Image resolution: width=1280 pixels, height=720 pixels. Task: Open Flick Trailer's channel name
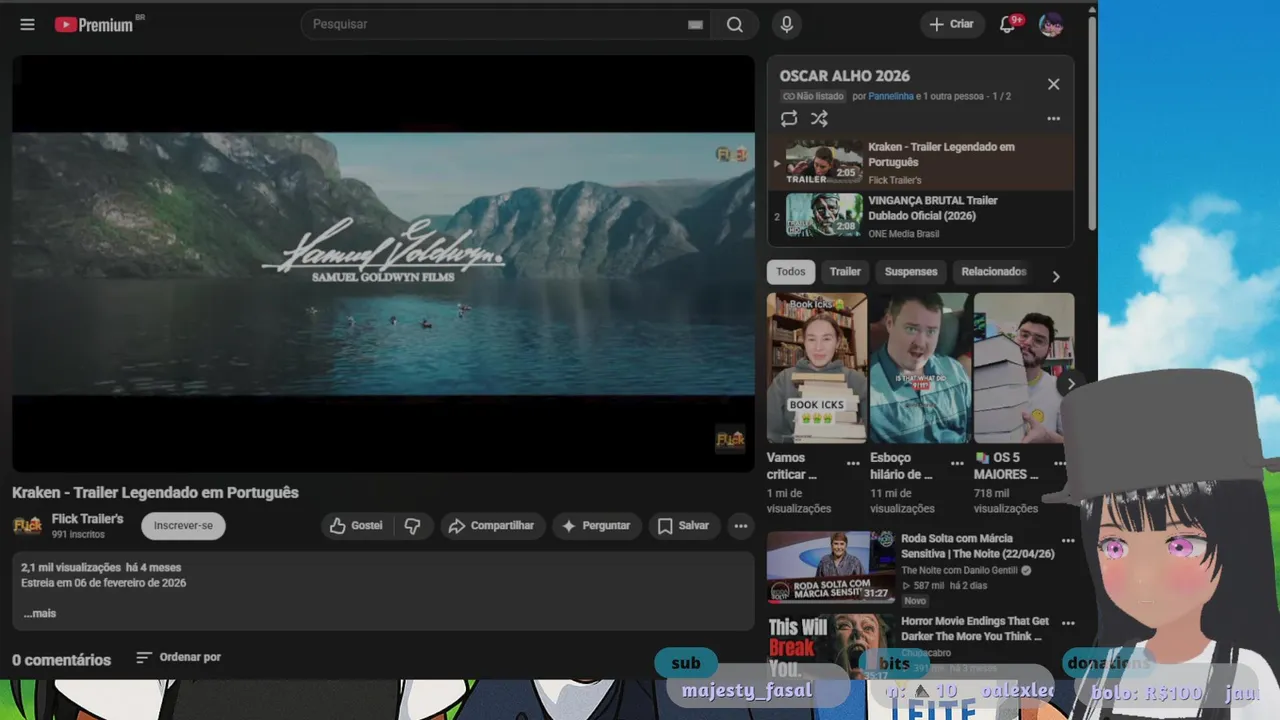click(x=87, y=519)
